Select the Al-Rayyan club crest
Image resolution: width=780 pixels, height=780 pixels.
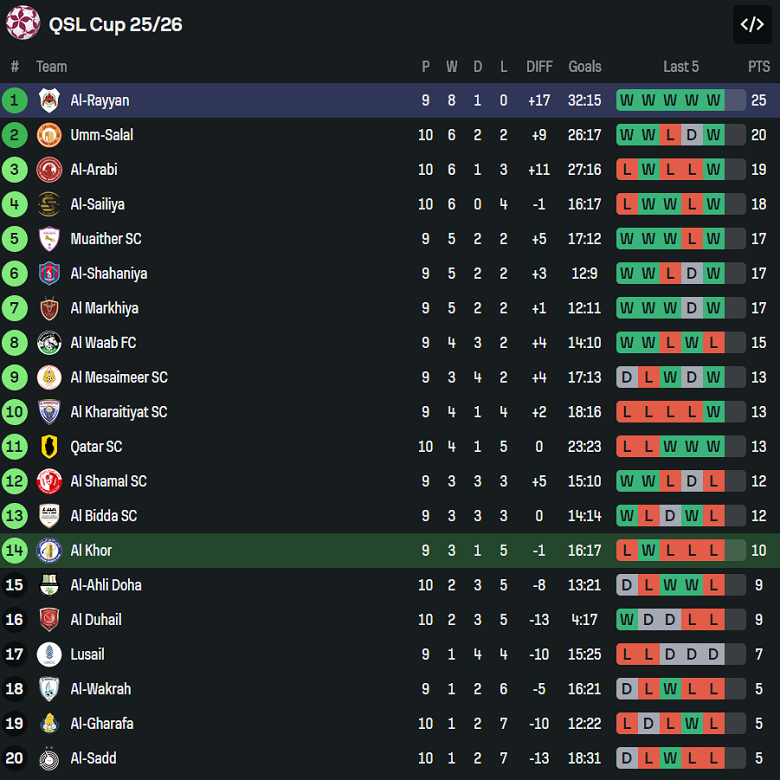click(49, 100)
